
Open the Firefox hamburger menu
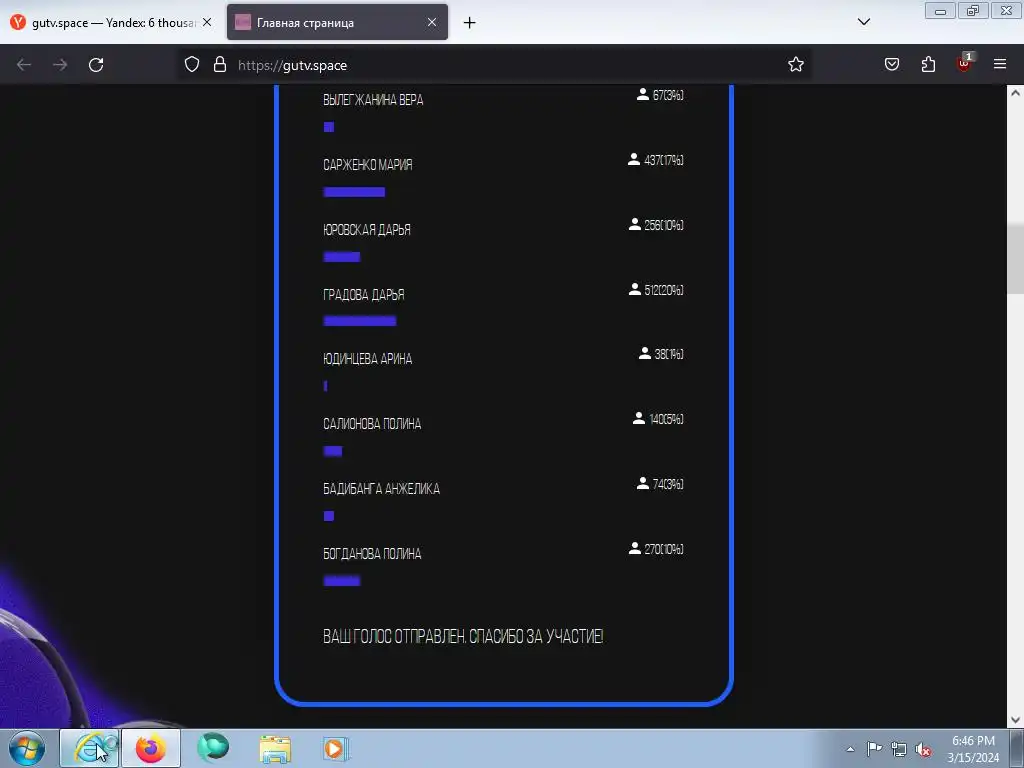point(1000,65)
